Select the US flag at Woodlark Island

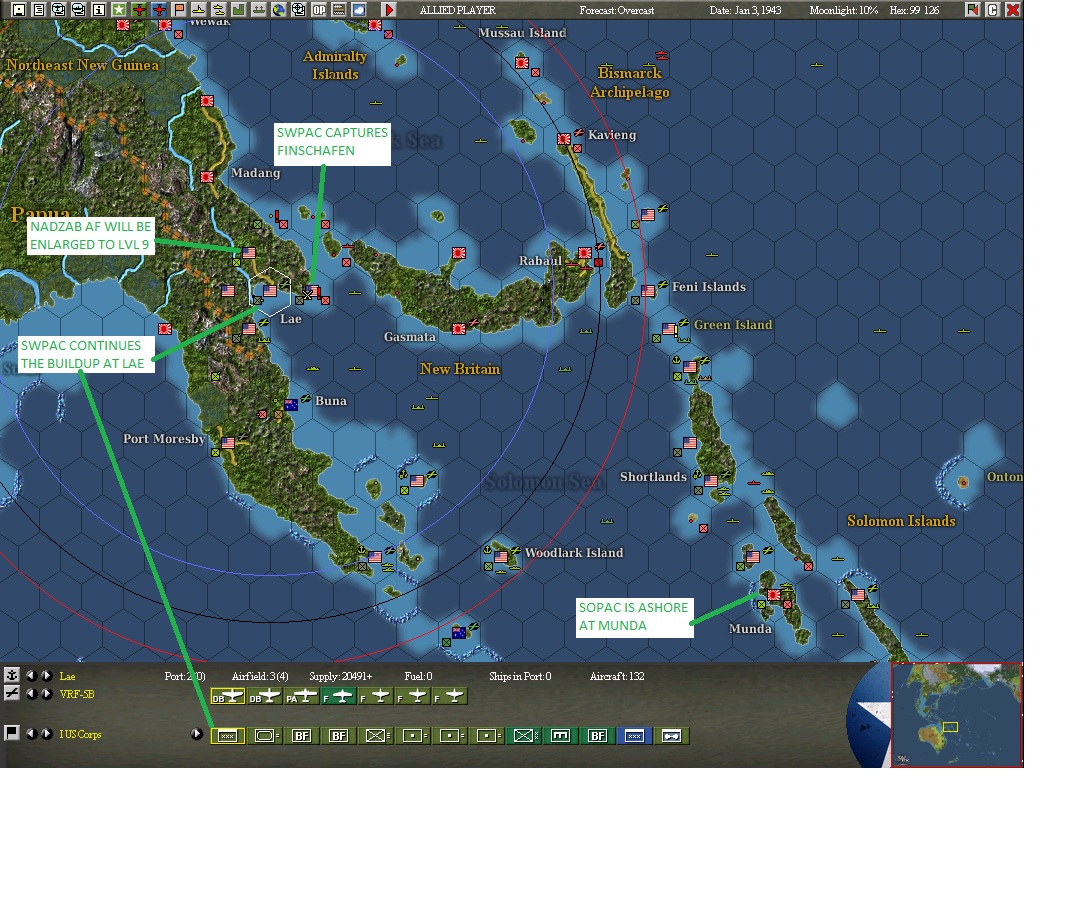pyautogui.click(x=501, y=556)
